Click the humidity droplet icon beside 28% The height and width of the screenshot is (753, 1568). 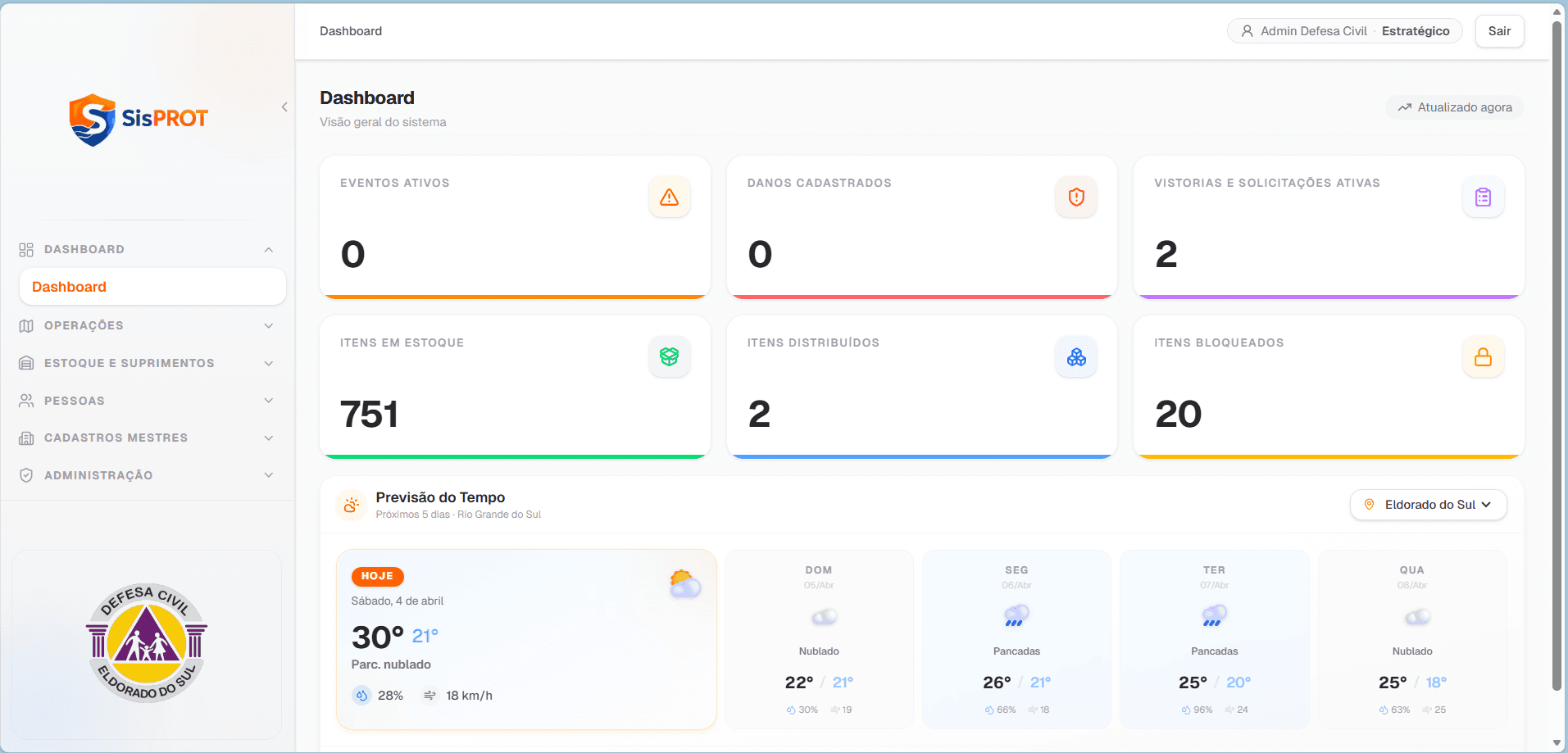pos(361,696)
